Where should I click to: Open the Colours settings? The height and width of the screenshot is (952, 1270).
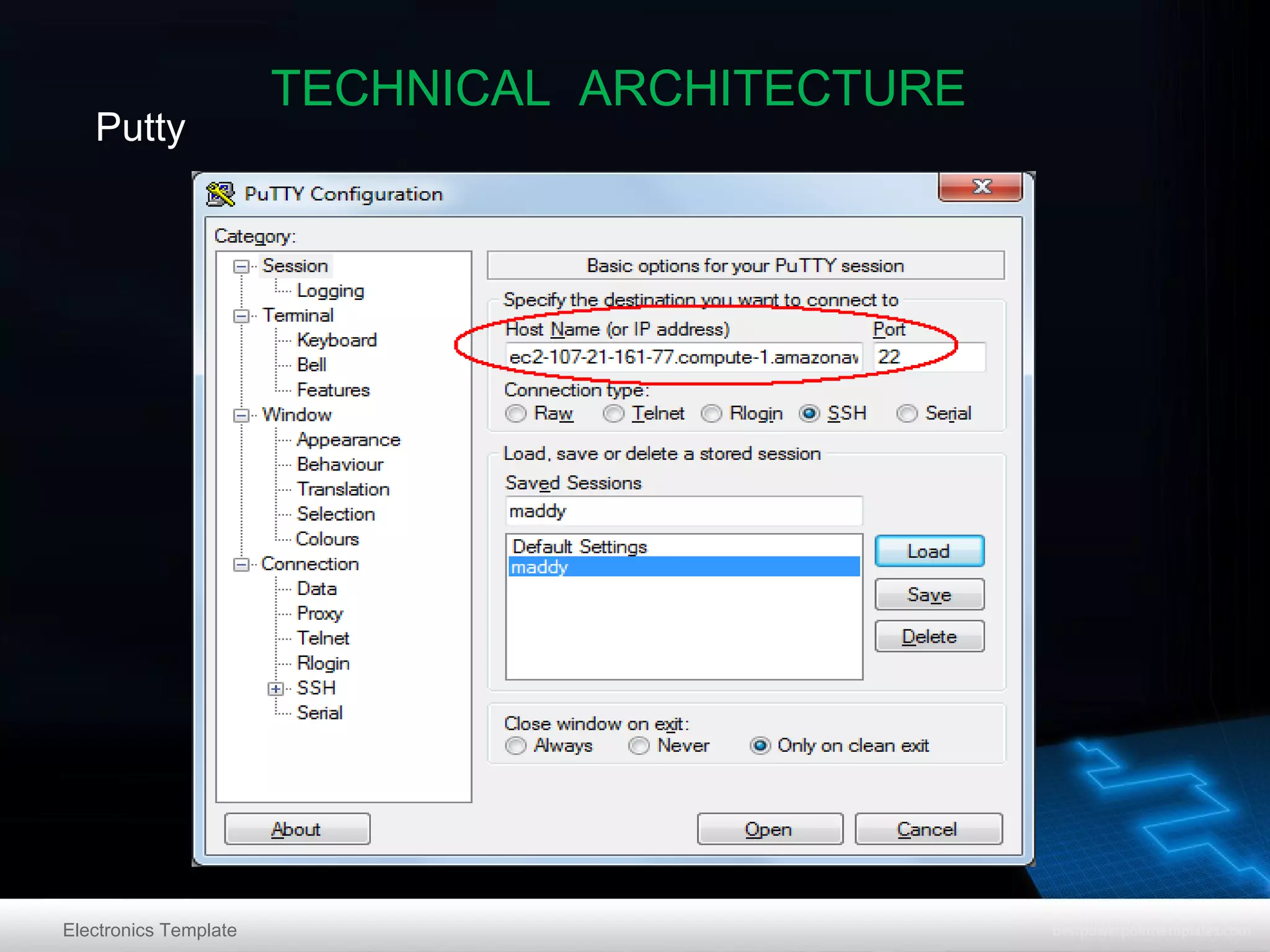(327, 539)
